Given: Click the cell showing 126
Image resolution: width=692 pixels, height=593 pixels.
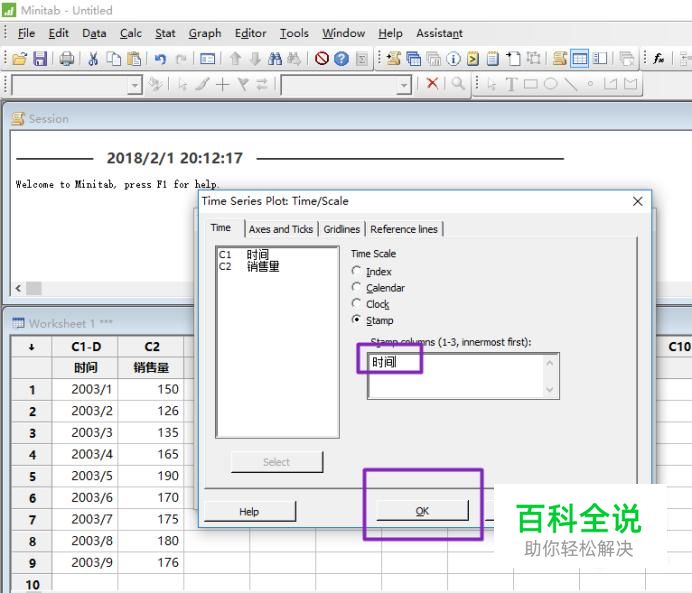Looking at the screenshot, I should click(151, 411).
